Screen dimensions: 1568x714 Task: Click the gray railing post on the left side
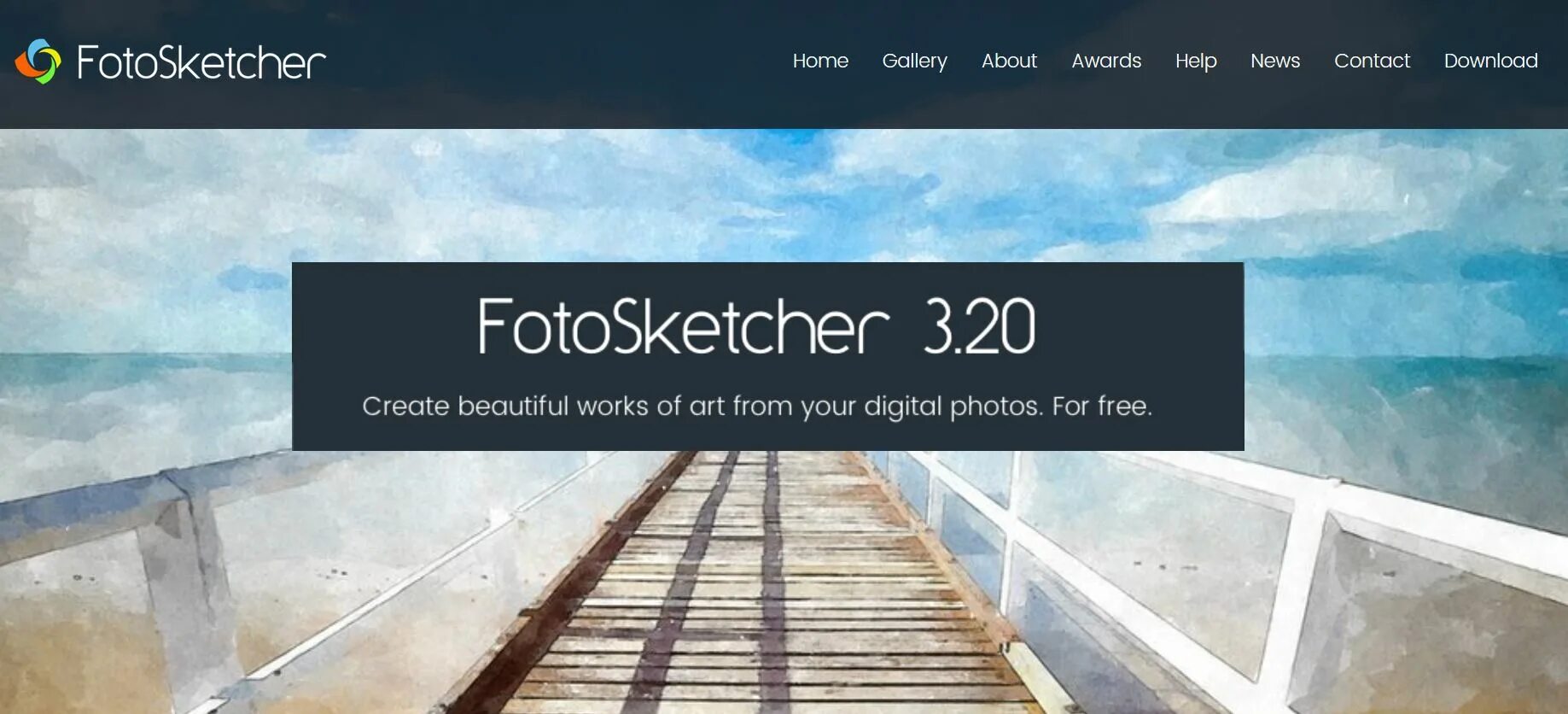click(189, 581)
